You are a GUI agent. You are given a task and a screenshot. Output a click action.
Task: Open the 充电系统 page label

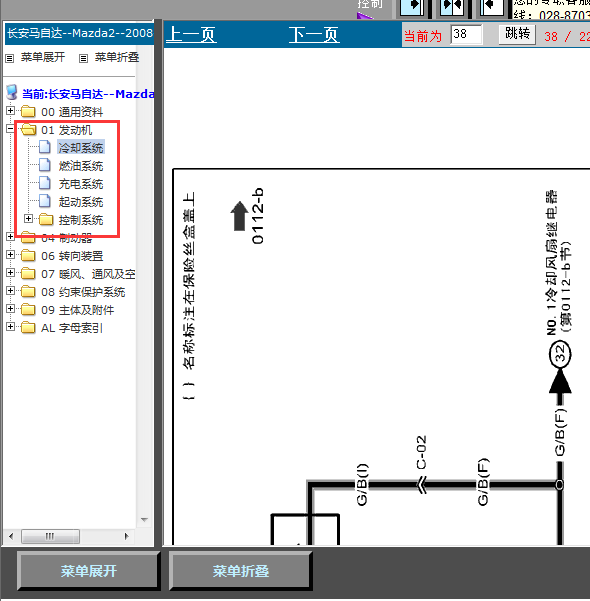click(81, 184)
